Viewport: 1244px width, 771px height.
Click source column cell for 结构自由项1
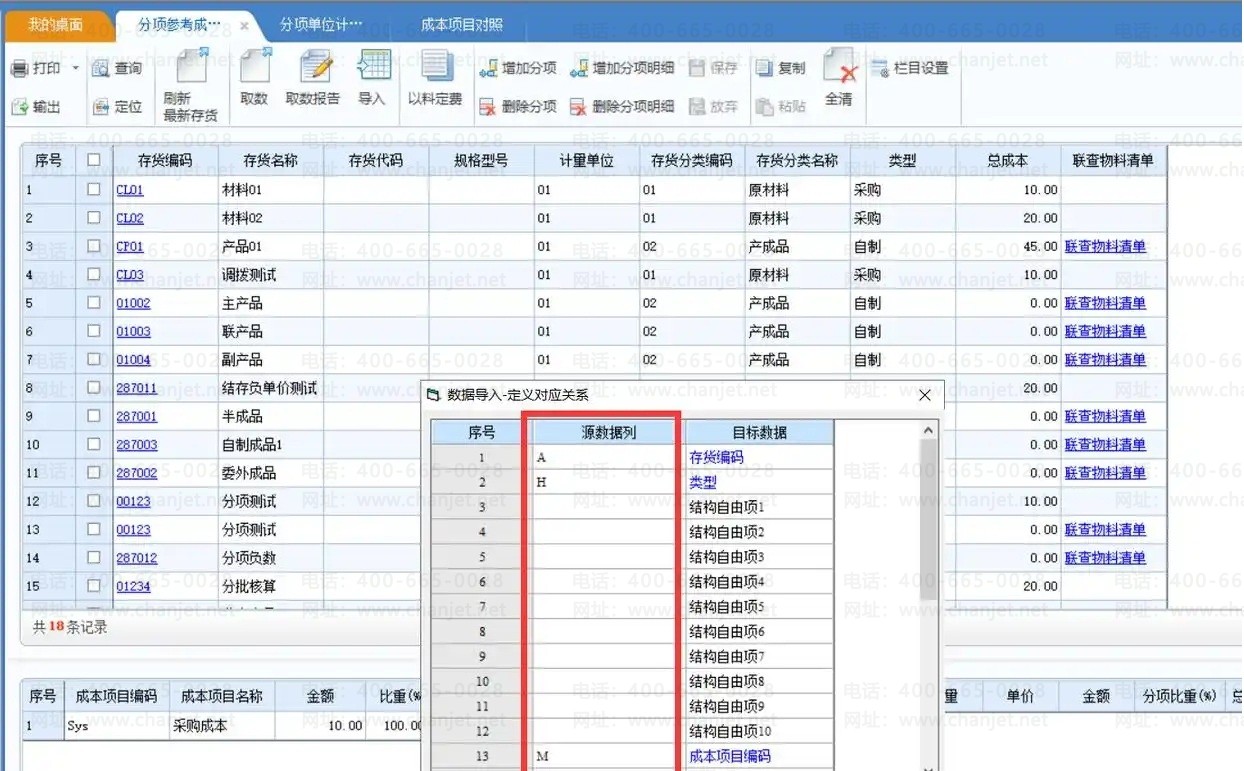click(604, 507)
